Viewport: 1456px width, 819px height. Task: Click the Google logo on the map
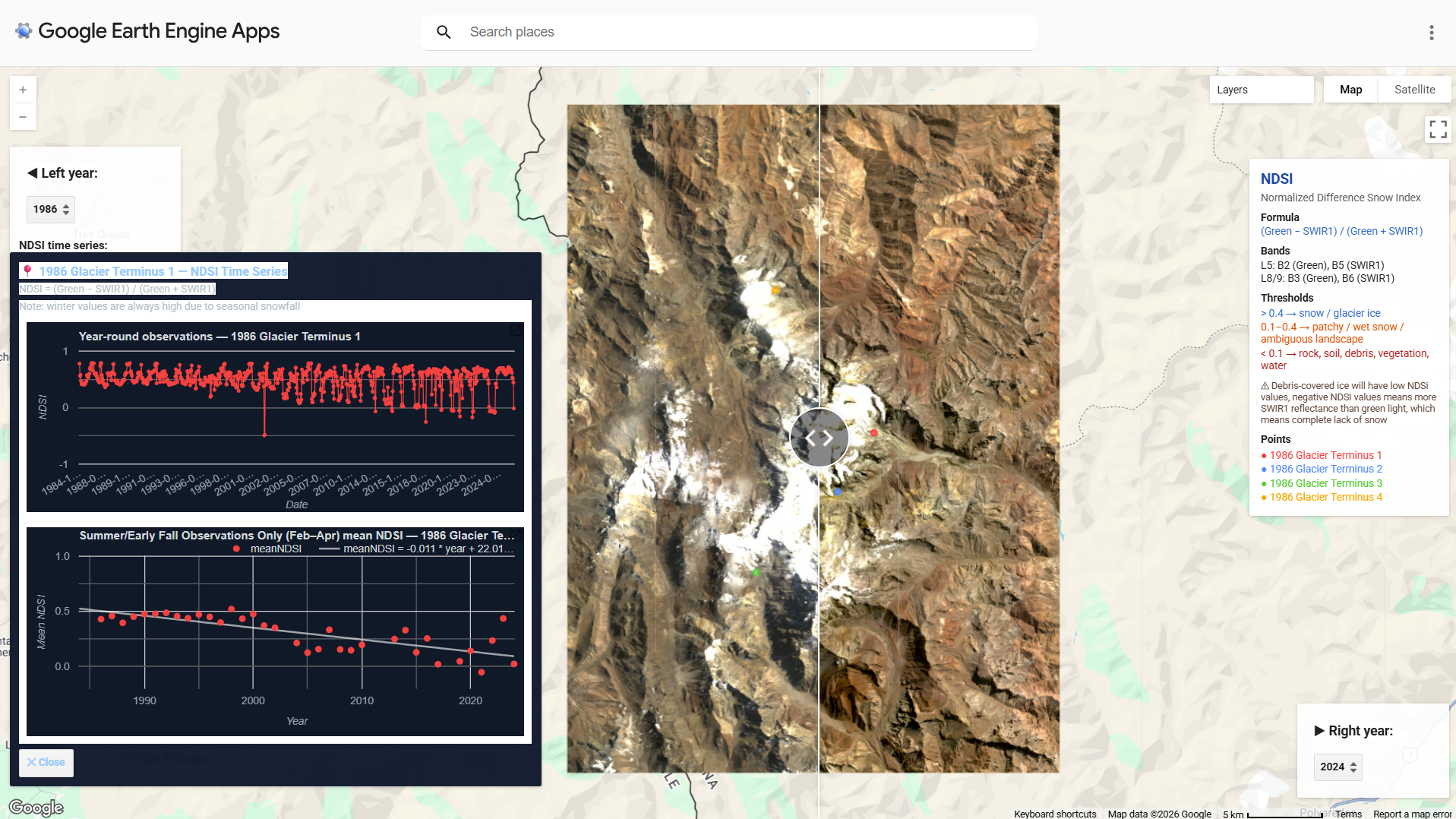click(36, 808)
